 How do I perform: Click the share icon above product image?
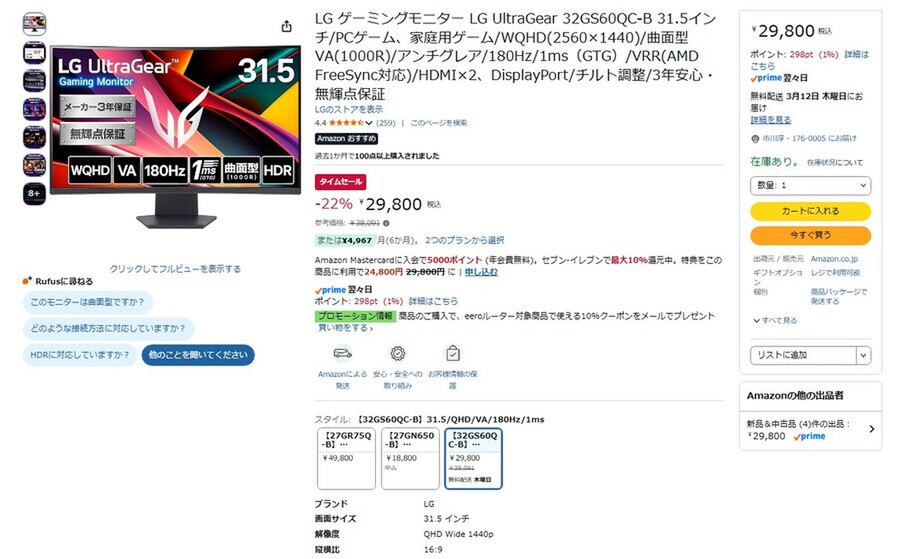[286, 26]
